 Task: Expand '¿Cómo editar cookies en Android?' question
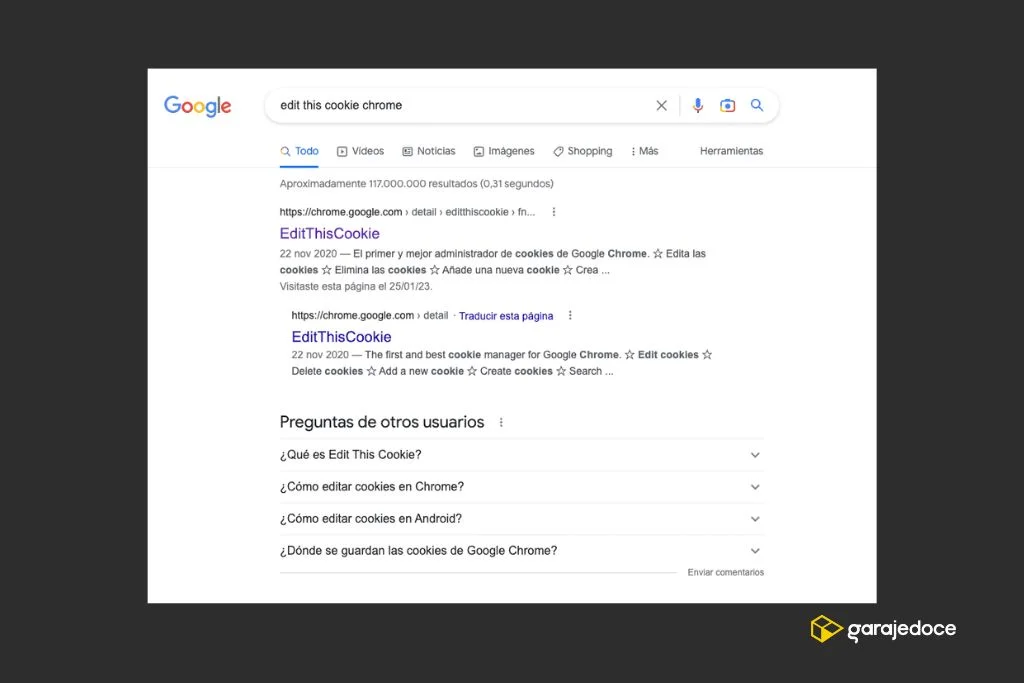521,519
